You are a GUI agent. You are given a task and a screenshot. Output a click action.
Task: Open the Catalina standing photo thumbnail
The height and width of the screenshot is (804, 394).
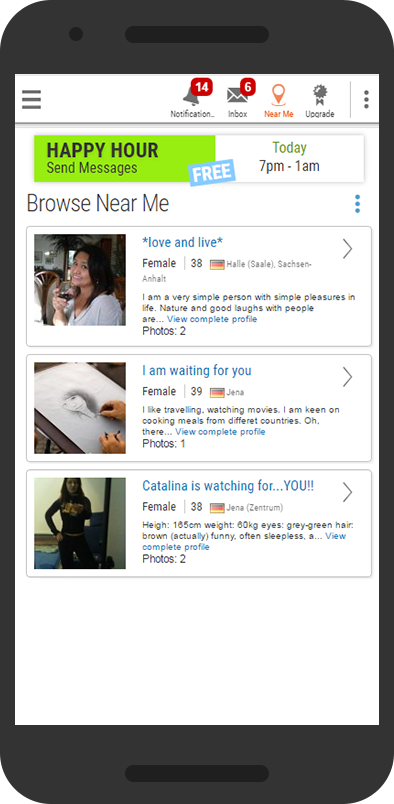coord(80,524)
